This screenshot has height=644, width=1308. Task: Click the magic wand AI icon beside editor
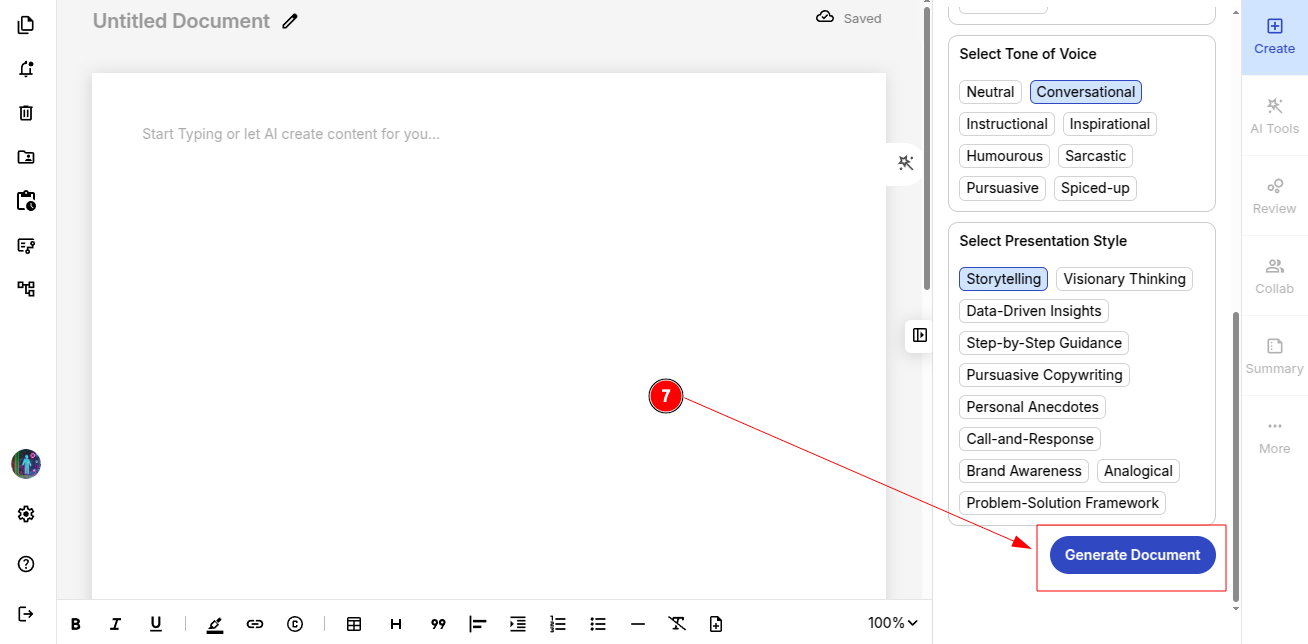click(x=906, y=163)
